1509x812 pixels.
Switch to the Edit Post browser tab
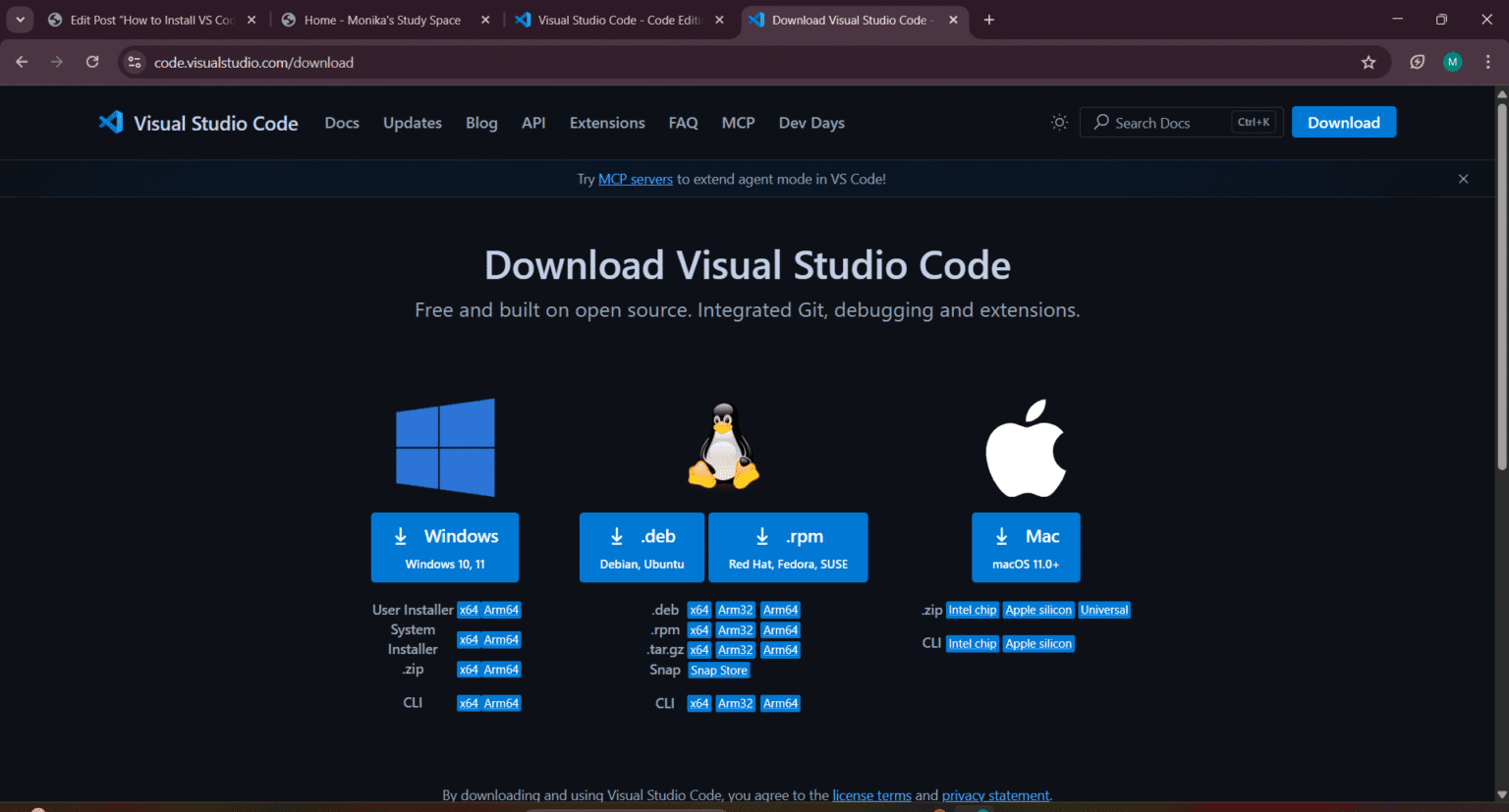pyautogui.click(x=147, y=19)
